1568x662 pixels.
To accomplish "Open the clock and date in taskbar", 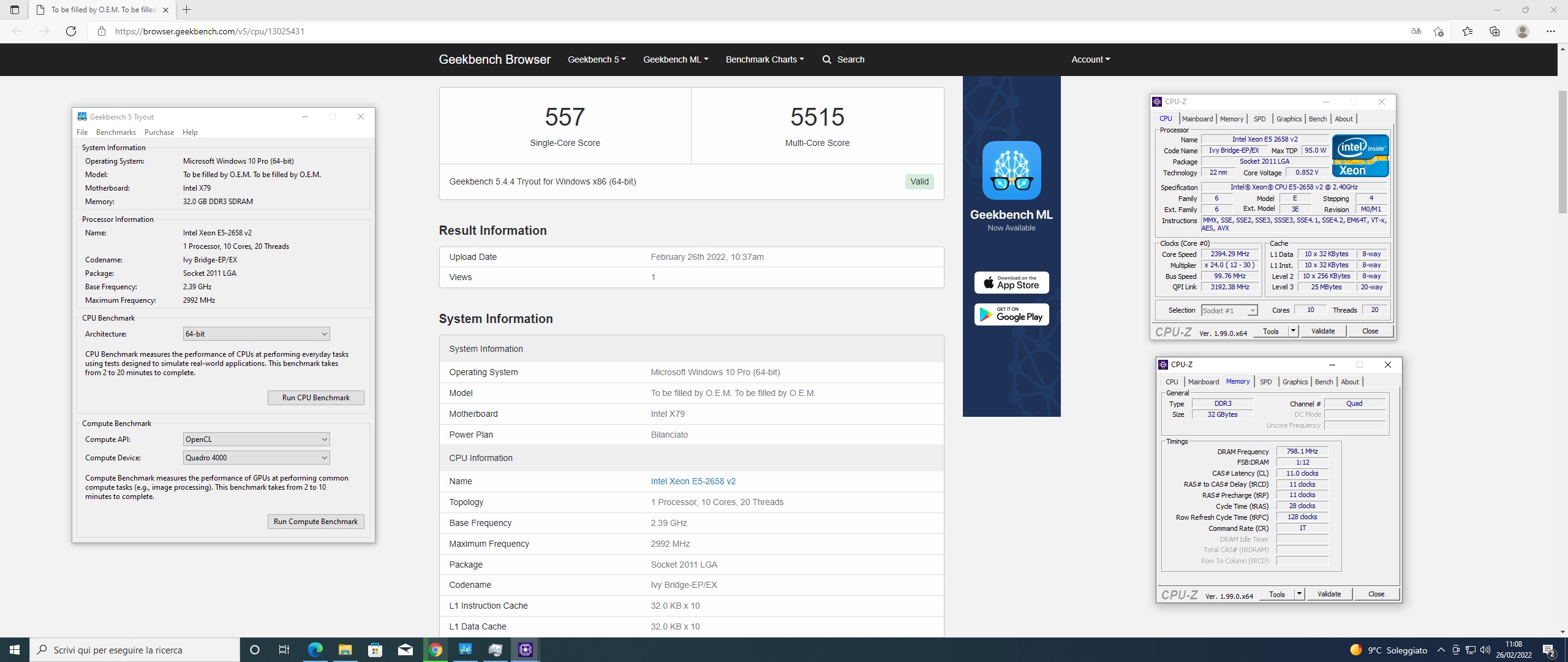I will click(x=1513, y=650).
